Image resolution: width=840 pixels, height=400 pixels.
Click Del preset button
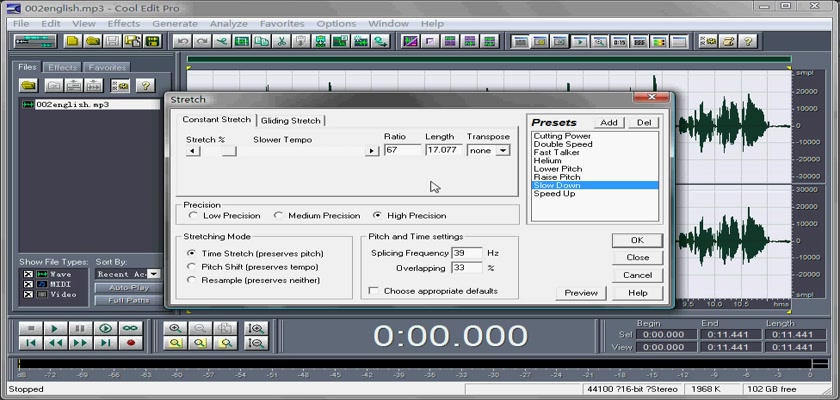click(x=643, y=123)
